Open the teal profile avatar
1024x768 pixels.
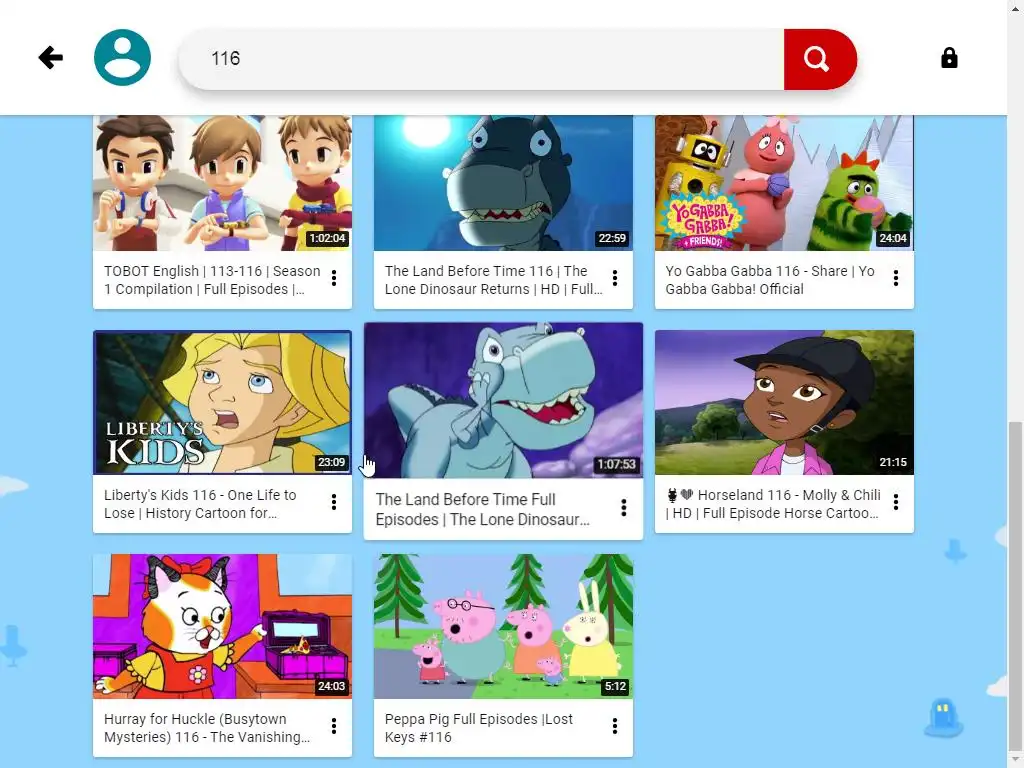pyautogui.click(x=122, y=57)
